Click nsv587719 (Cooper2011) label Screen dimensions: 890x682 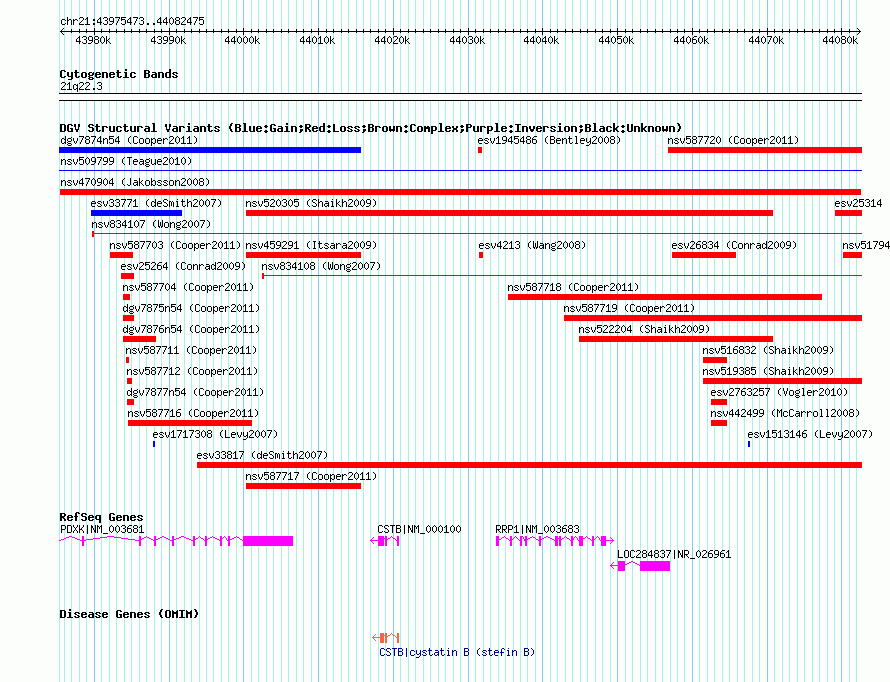coord(629,308)
